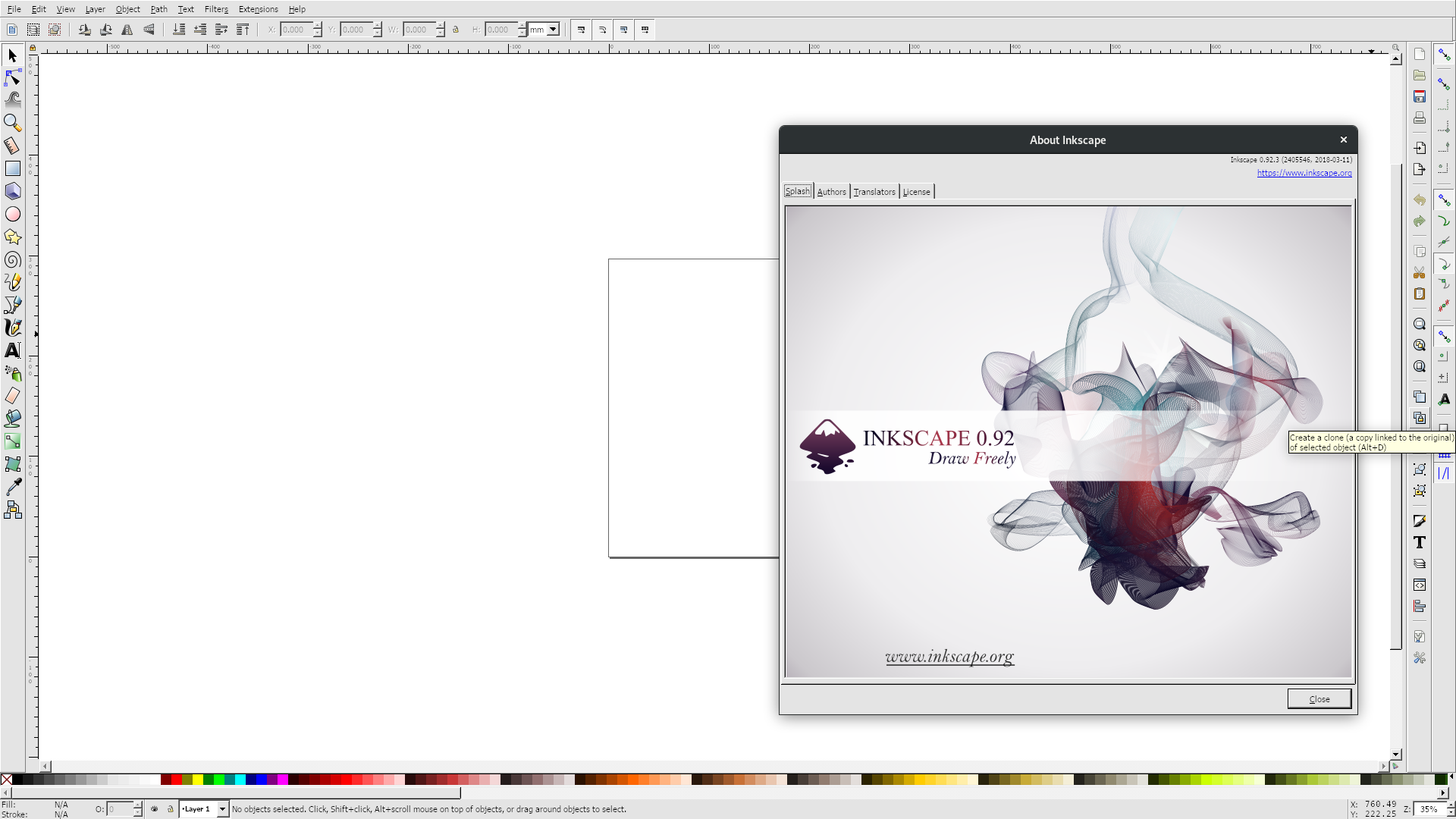
Task: Toggle the width/height ratio lock
Action: point(456,30)
